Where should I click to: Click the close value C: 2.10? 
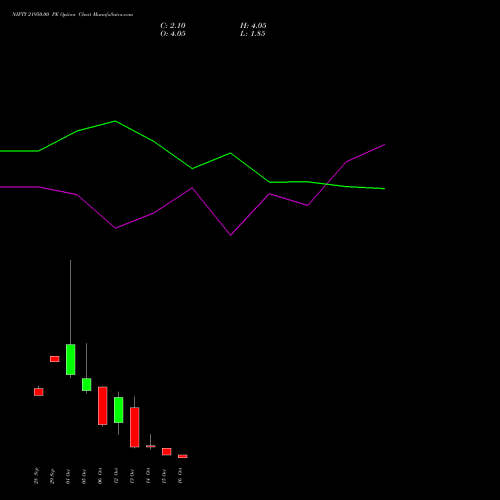tap(173, 26)
